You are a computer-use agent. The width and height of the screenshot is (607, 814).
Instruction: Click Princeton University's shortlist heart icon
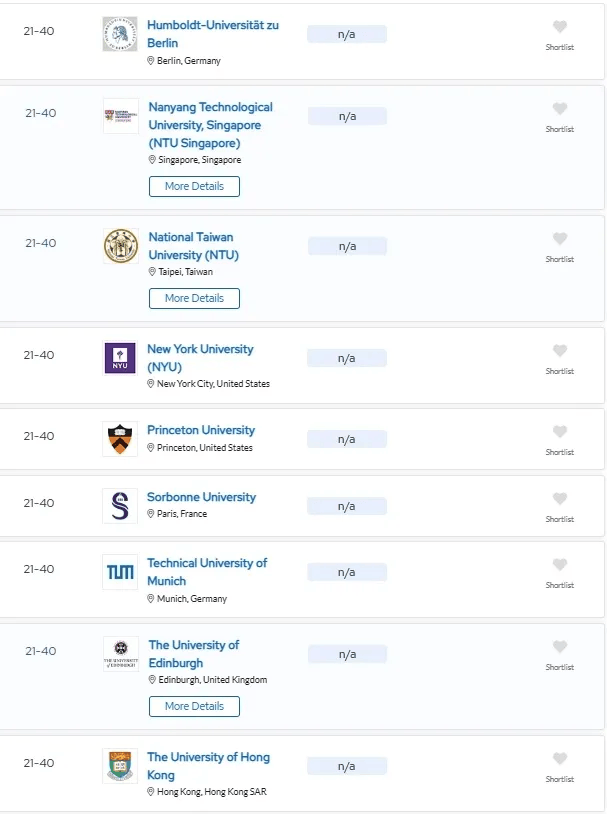(559, 431)
